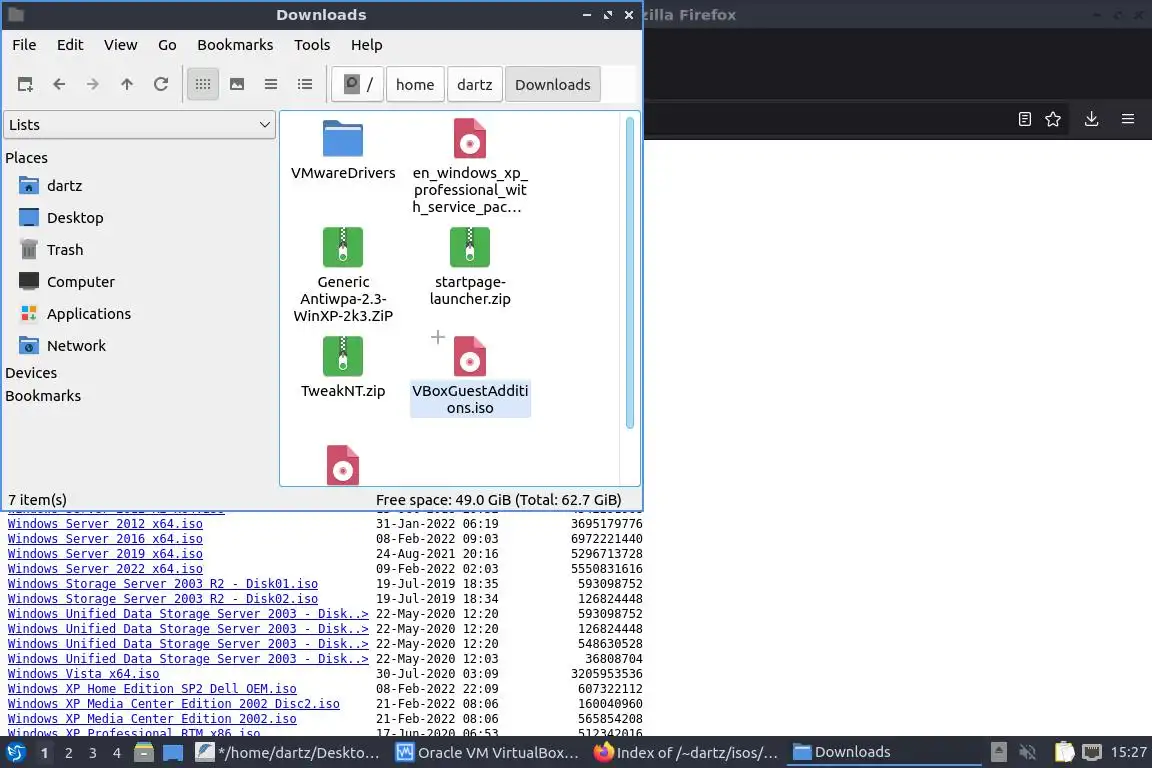Open the View menu
This screenshot has height=768, width=1152.
click(120, 45)
